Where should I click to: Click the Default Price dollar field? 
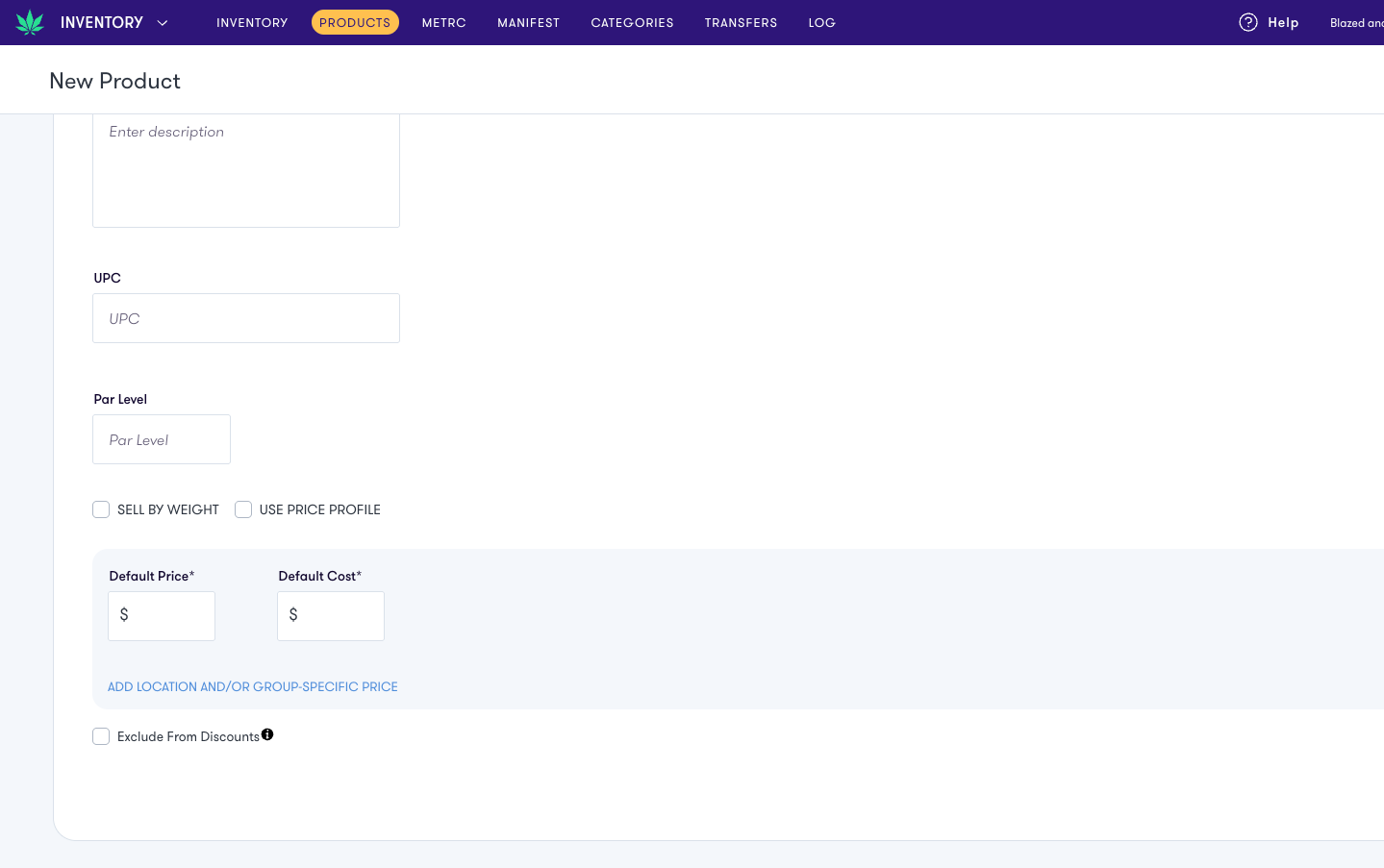tap(162, 616)
